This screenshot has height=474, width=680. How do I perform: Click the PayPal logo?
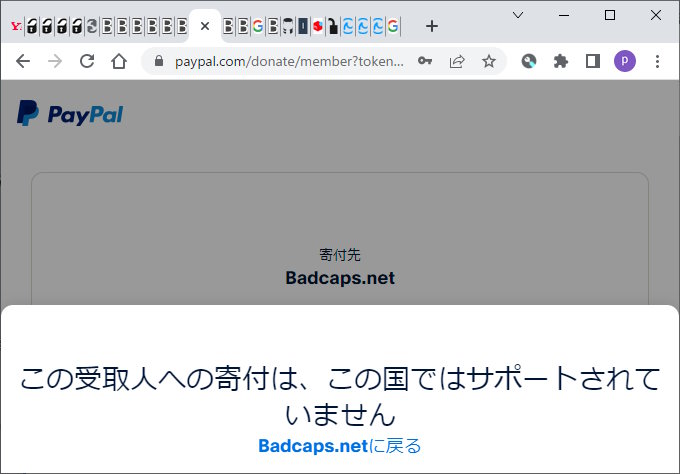(x=70, y=114)
